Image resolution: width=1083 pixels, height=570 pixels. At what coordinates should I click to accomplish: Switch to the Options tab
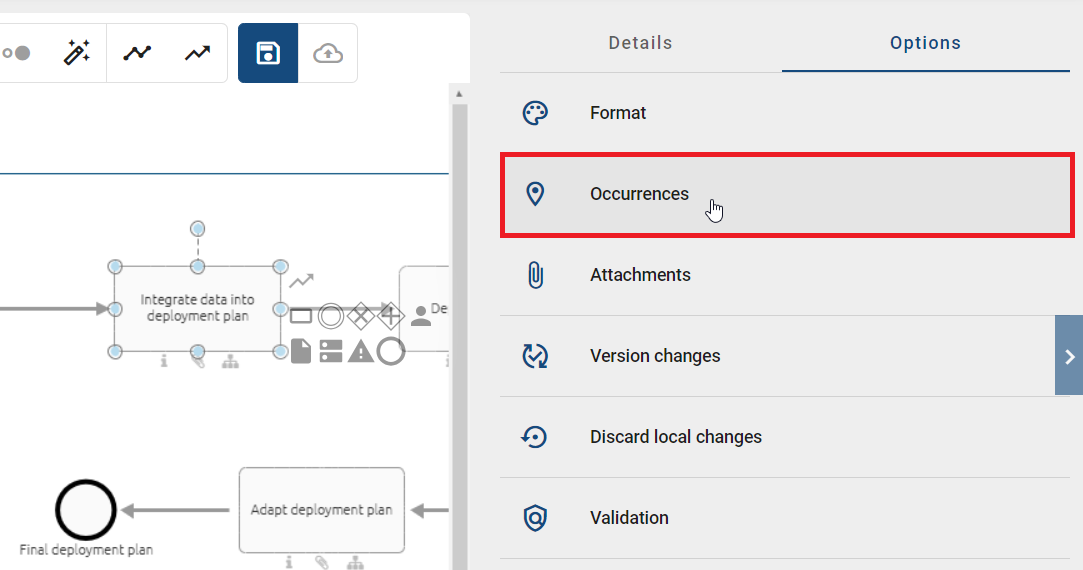926,43
